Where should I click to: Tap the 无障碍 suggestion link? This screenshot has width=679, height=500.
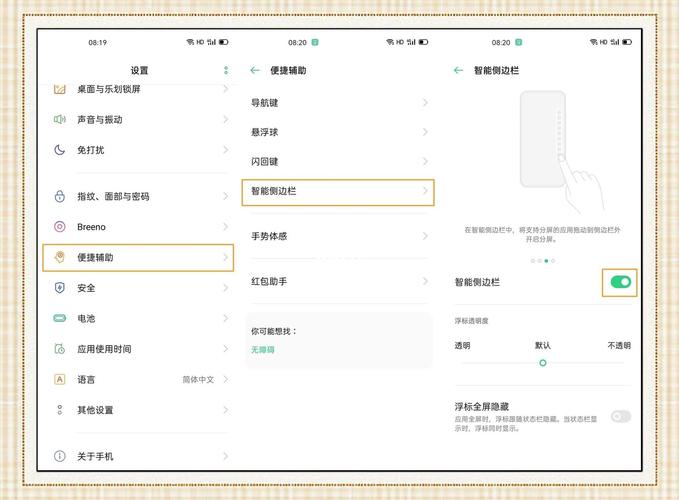[x=262, y=349]
